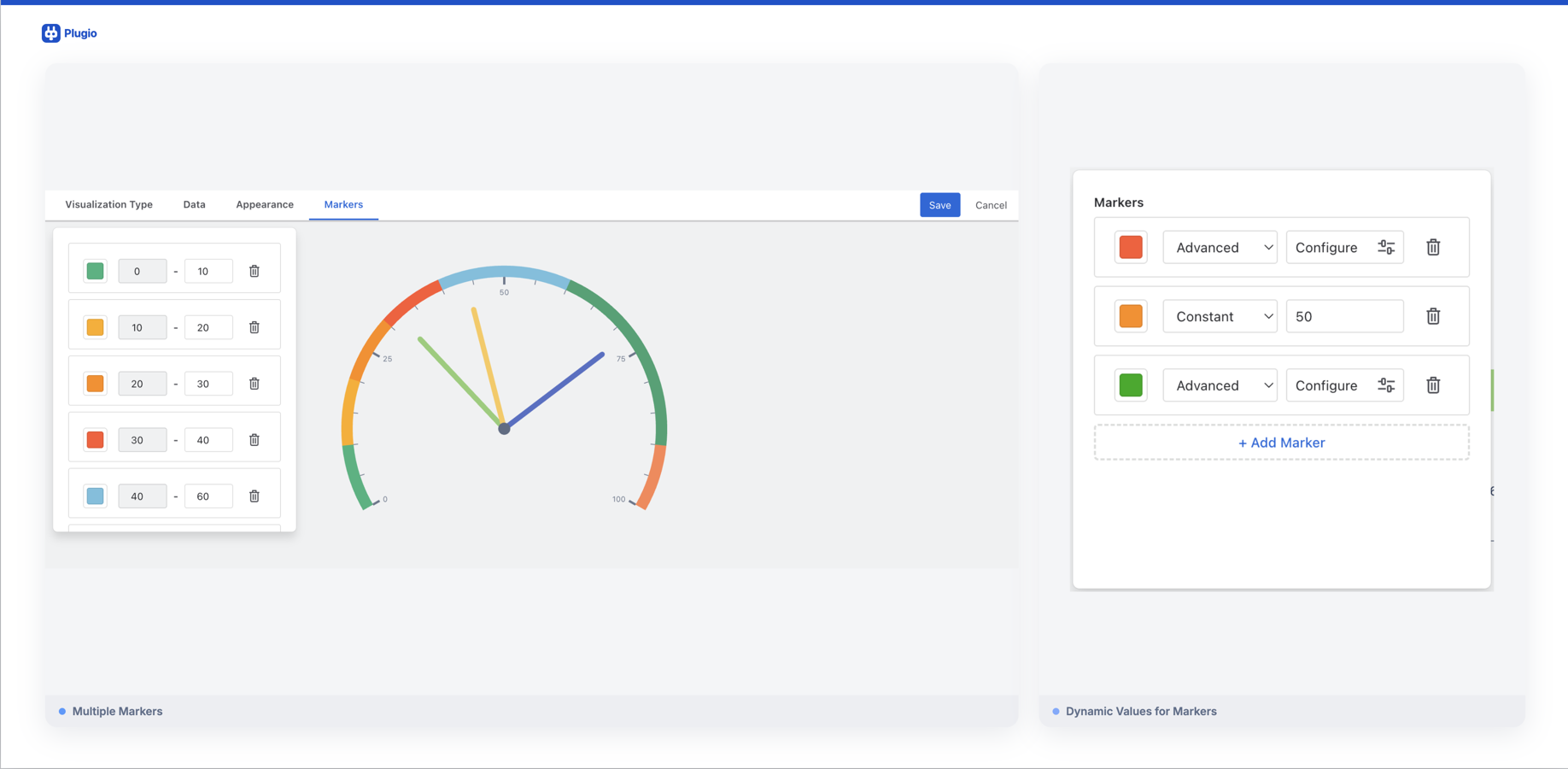The width and height of the screenshot is (1568, 769).
Task: Delete the green Advanced marker
Action: [1433, 385]
